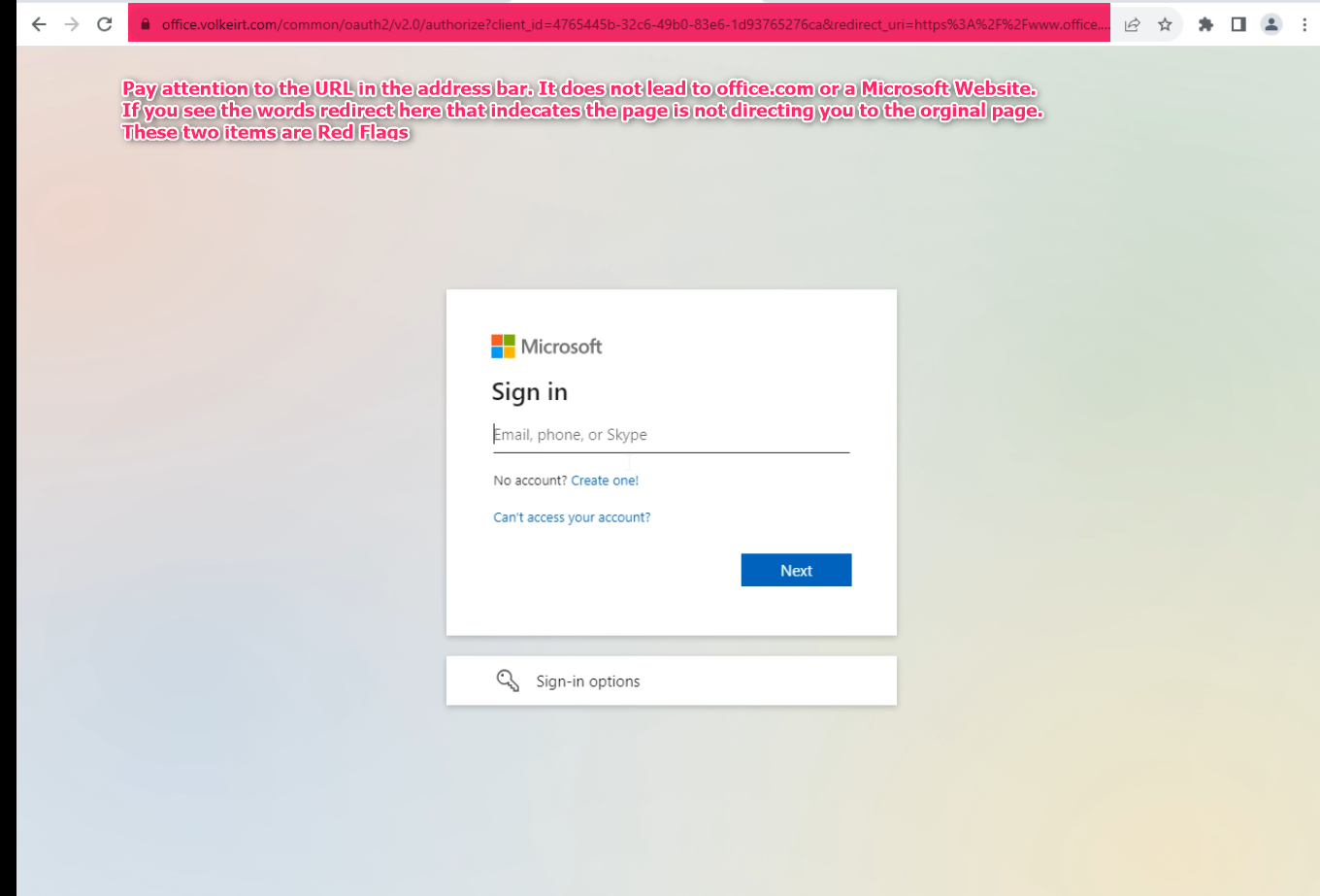The image size is (1320, 896).
Task: Click the browser forward arrow
Action: (x=71, y=23)
